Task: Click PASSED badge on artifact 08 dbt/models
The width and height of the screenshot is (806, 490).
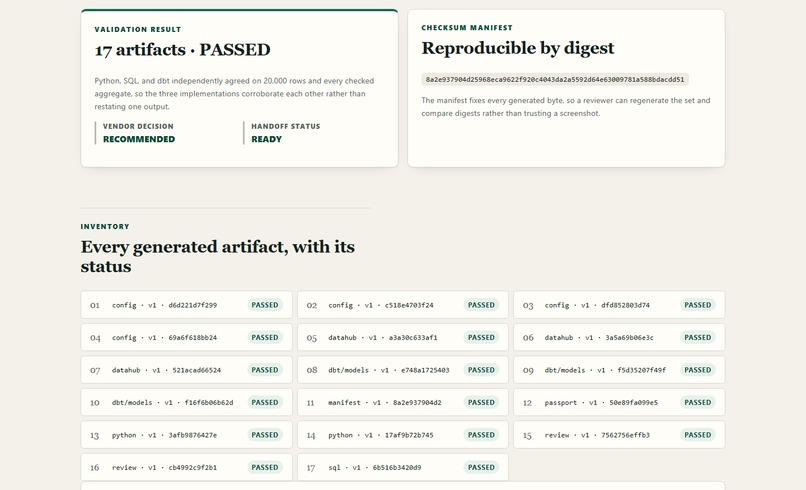Action: coord(481,370)
